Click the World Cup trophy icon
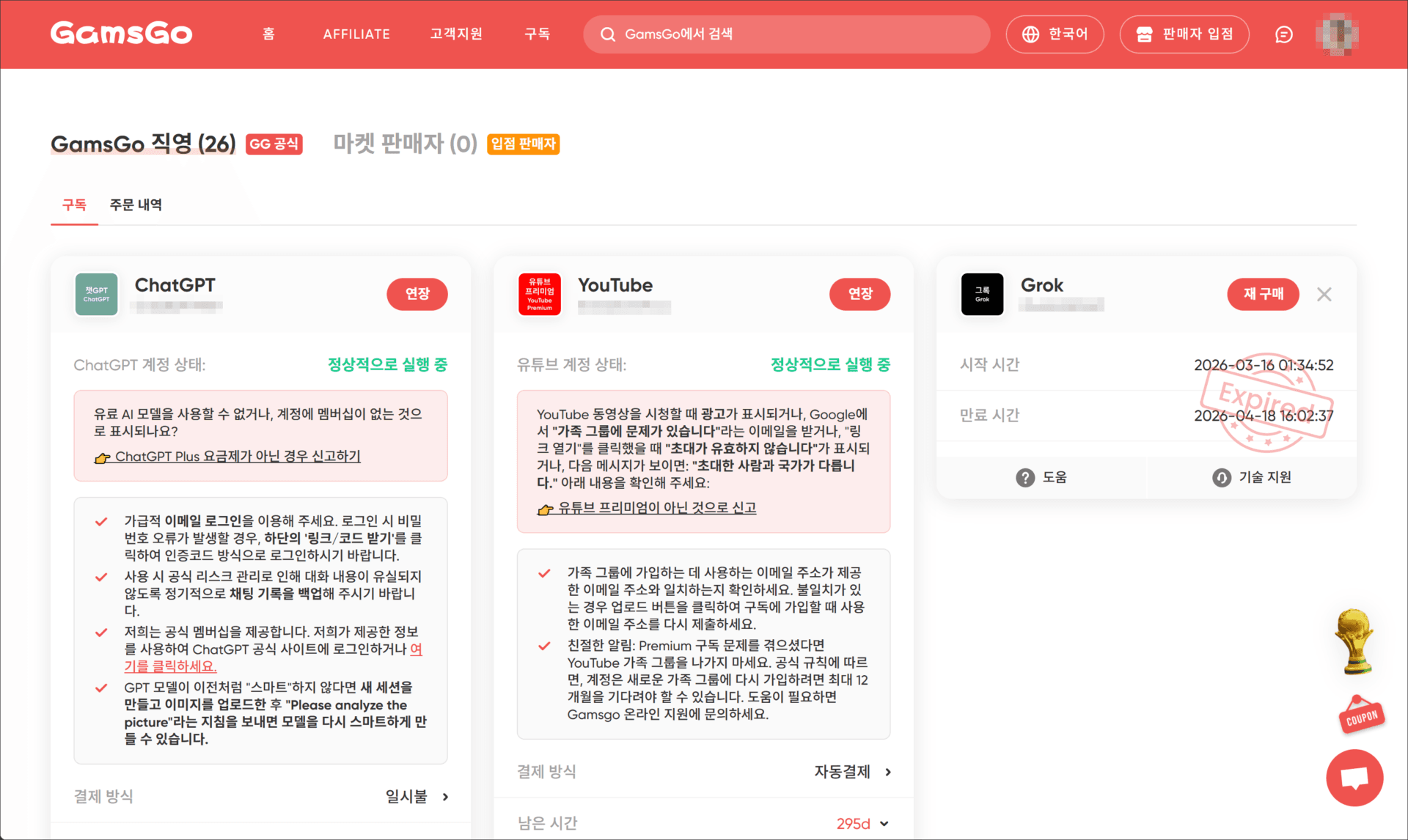Image resolution: width=1408 pixels, height=840 pixels. (1354, 641)
